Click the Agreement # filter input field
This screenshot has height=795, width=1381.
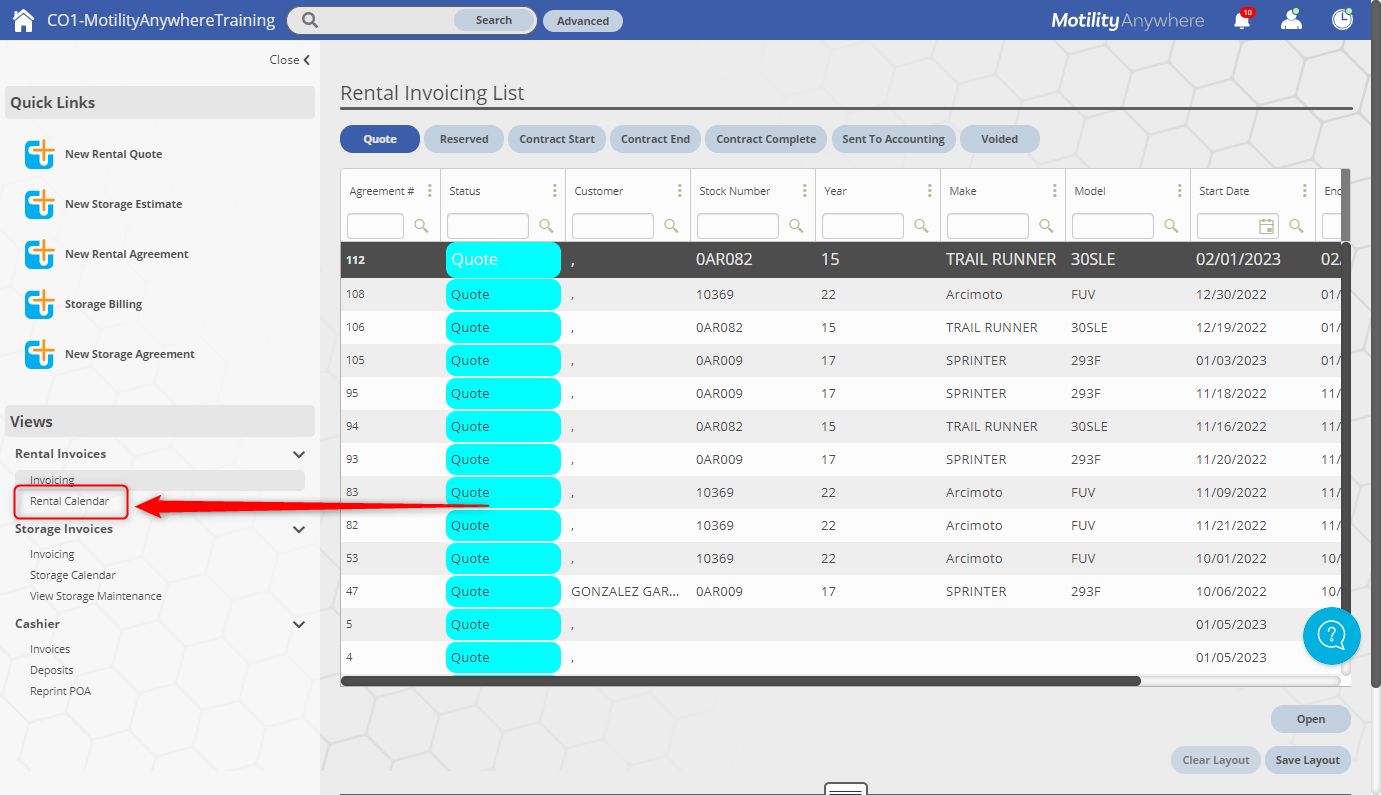click(375, 226)
